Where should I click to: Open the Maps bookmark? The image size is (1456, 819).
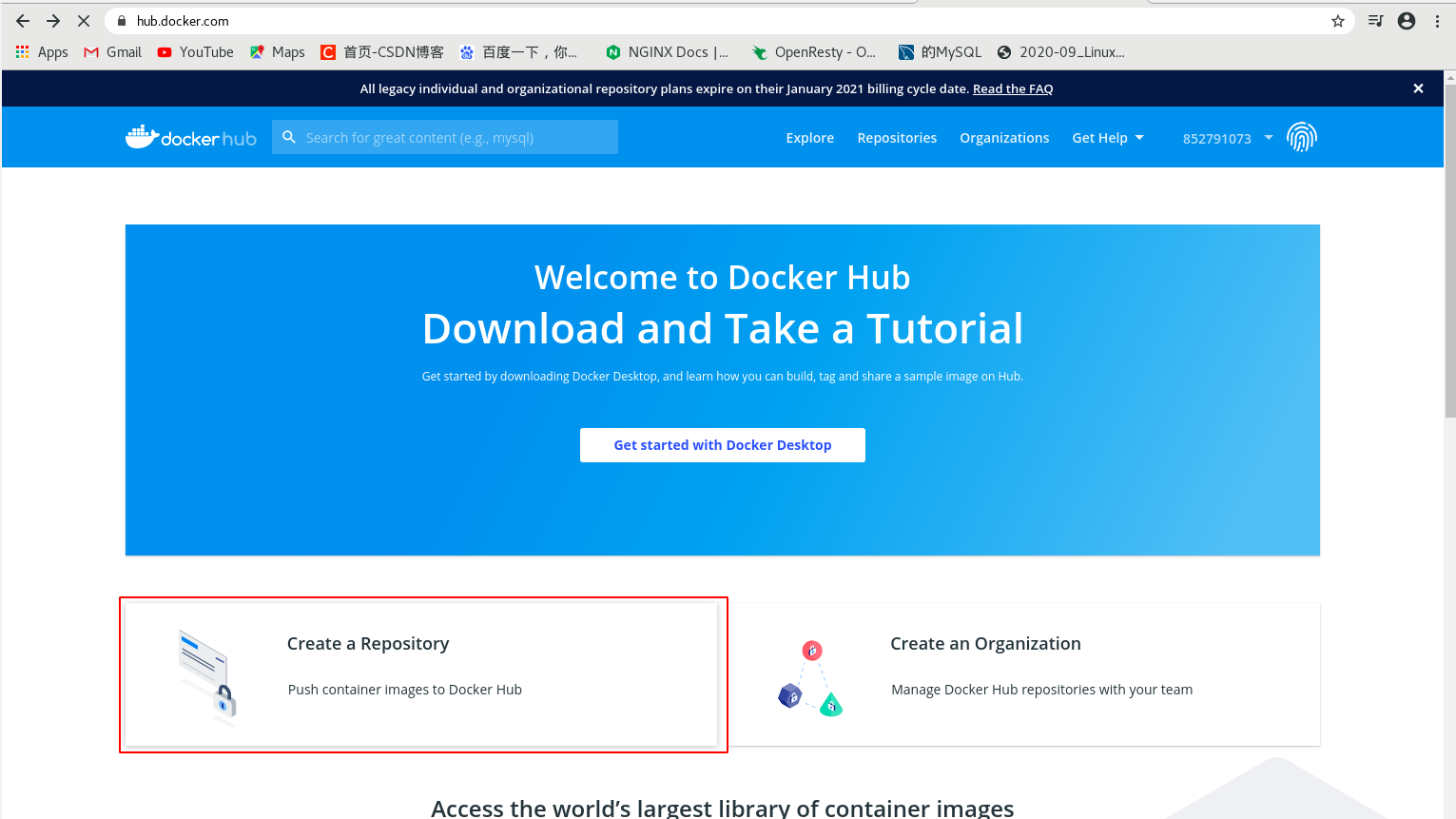pyautogui.click(x=277, y=52)
